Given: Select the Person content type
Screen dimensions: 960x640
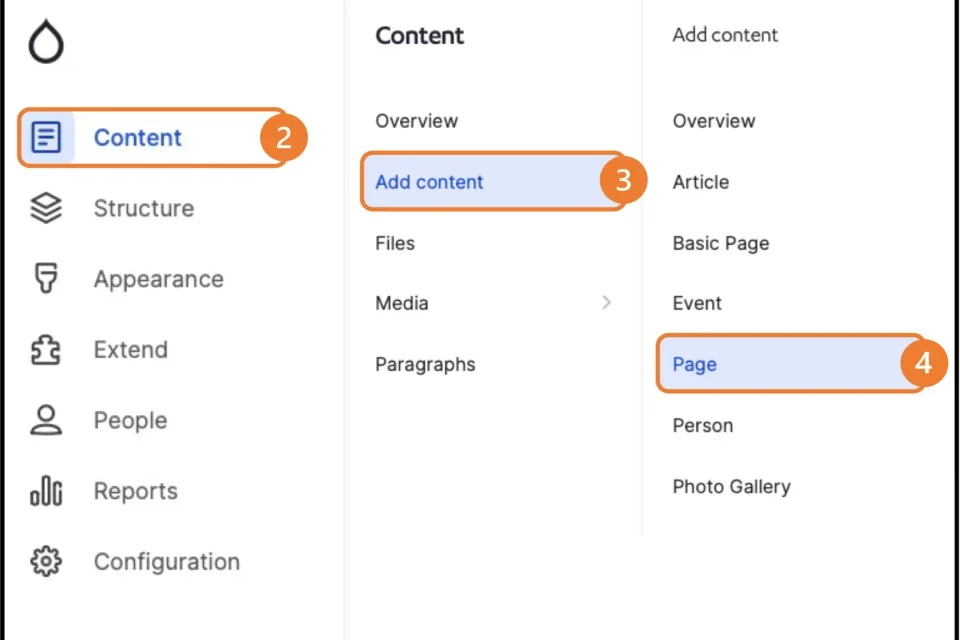Looking at the screenshot, I should pyautogui.click(x=702, y=425).
